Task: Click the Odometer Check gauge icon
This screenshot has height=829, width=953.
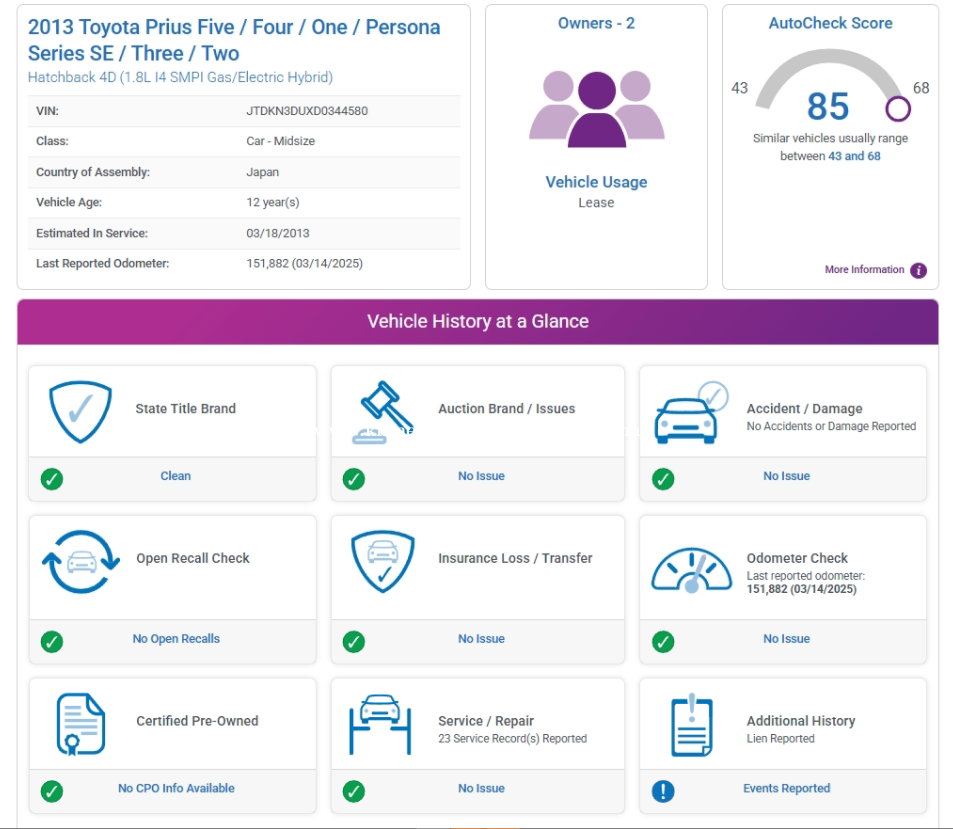Action: tap(692, 570)
